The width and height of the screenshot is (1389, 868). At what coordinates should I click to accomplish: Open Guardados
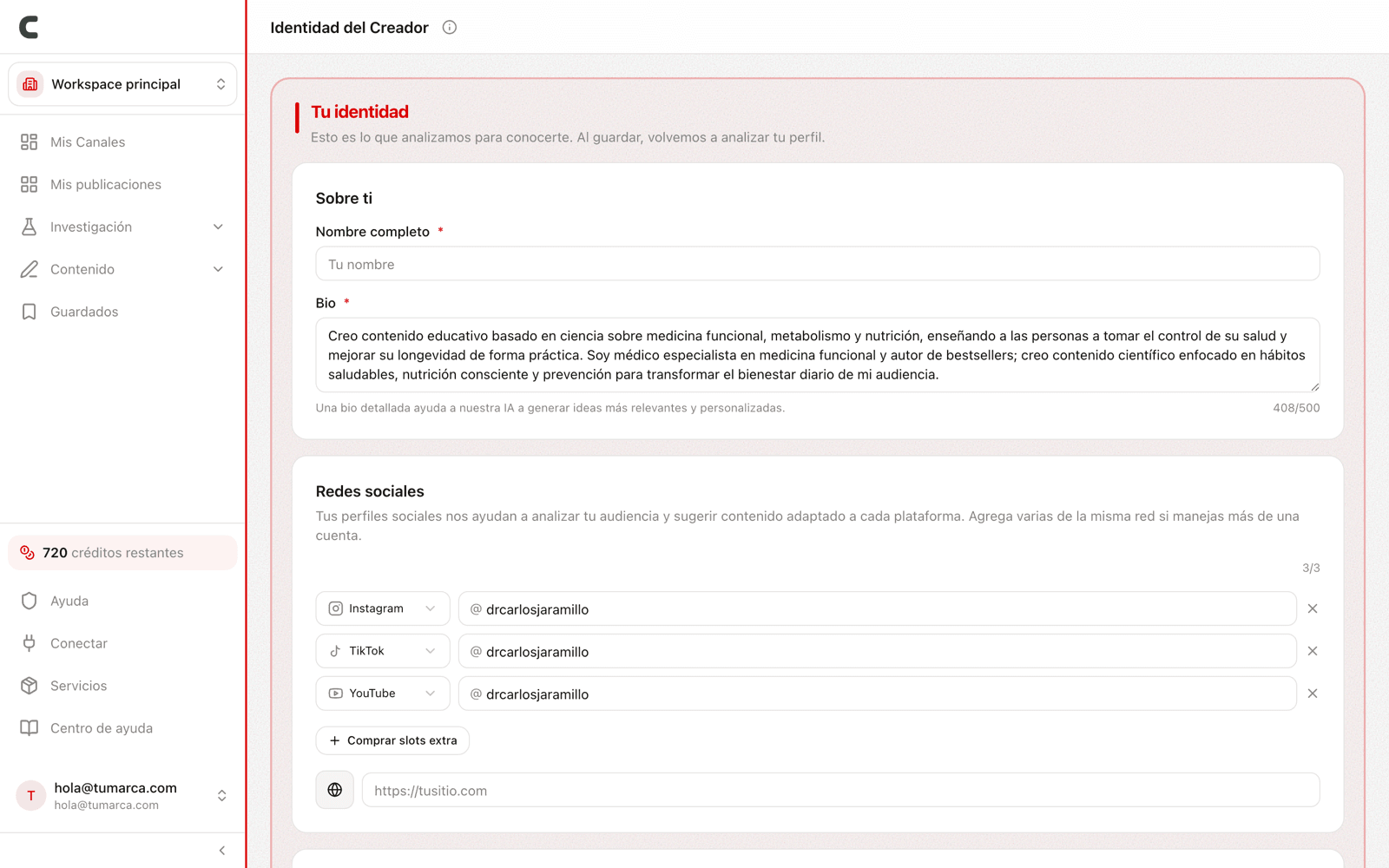(x=122, y=312)
